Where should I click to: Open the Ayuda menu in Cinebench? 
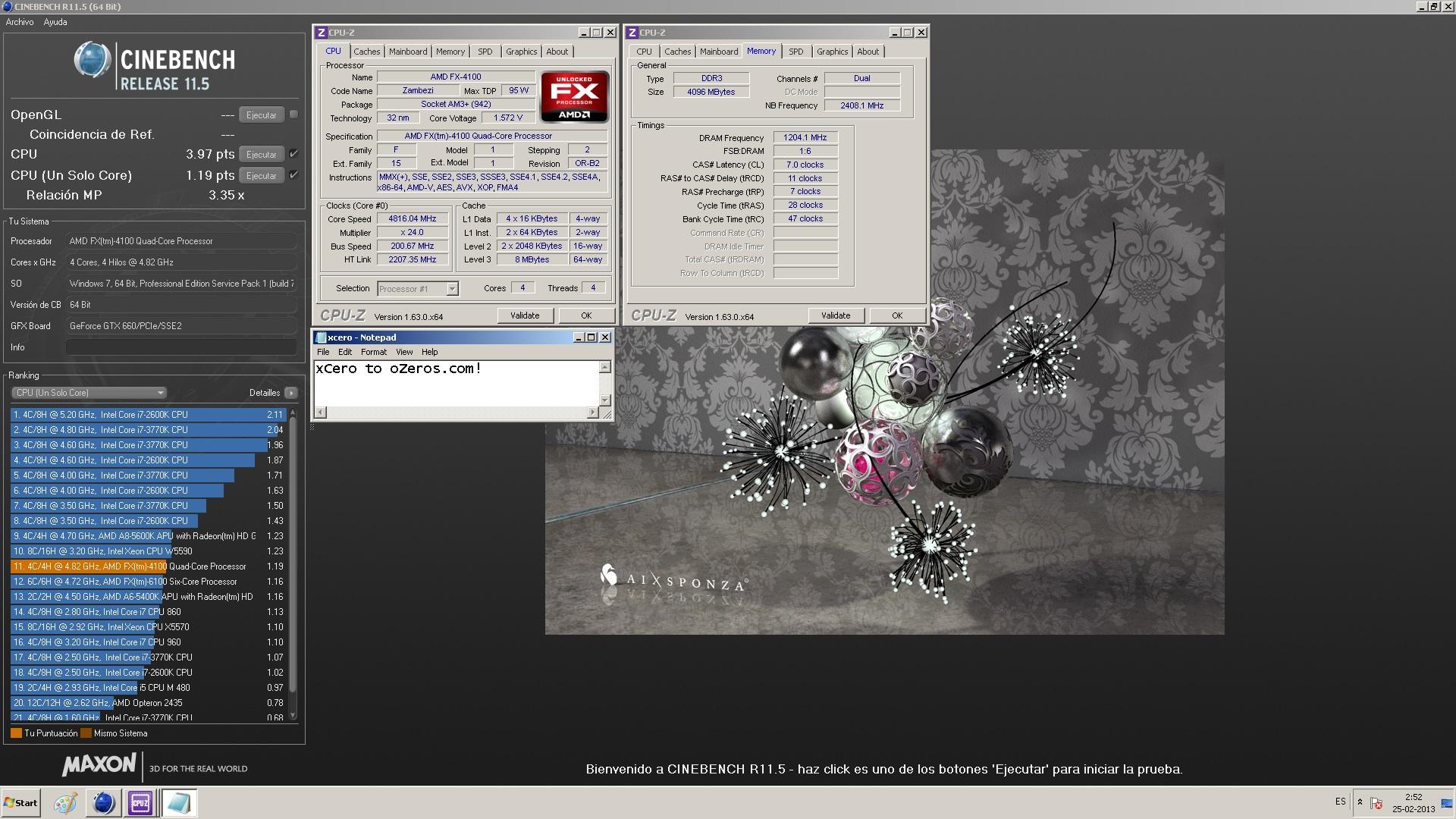click(55, 22)
